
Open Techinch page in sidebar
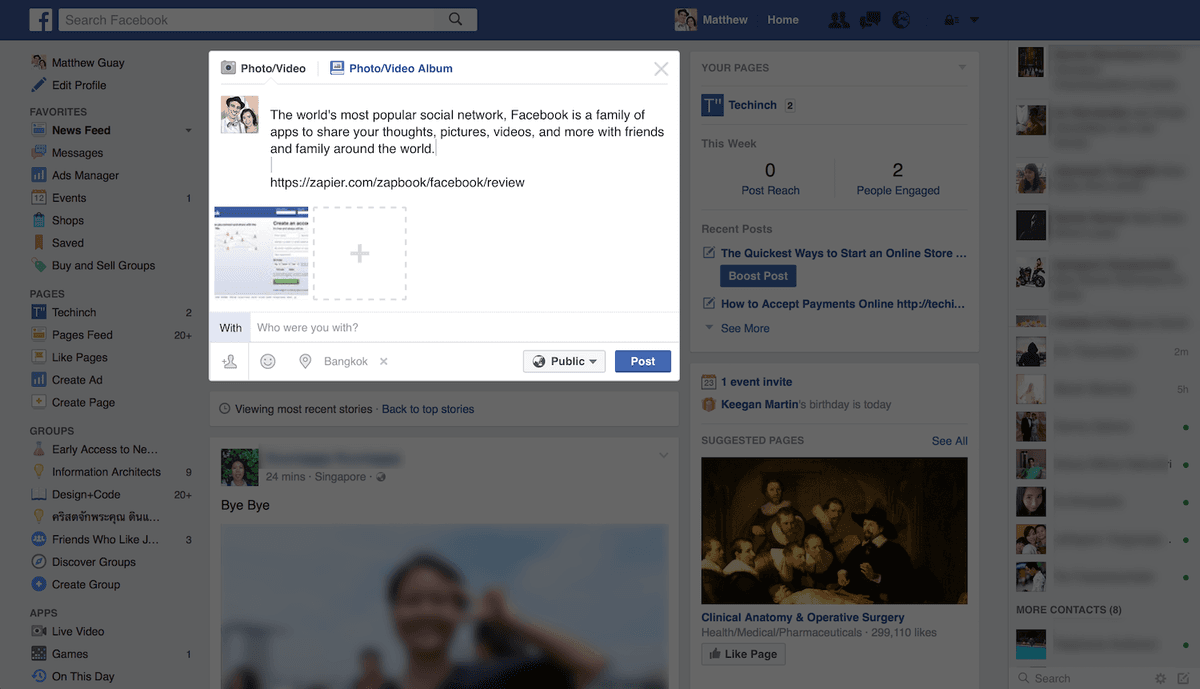click(x=74, y=312)
